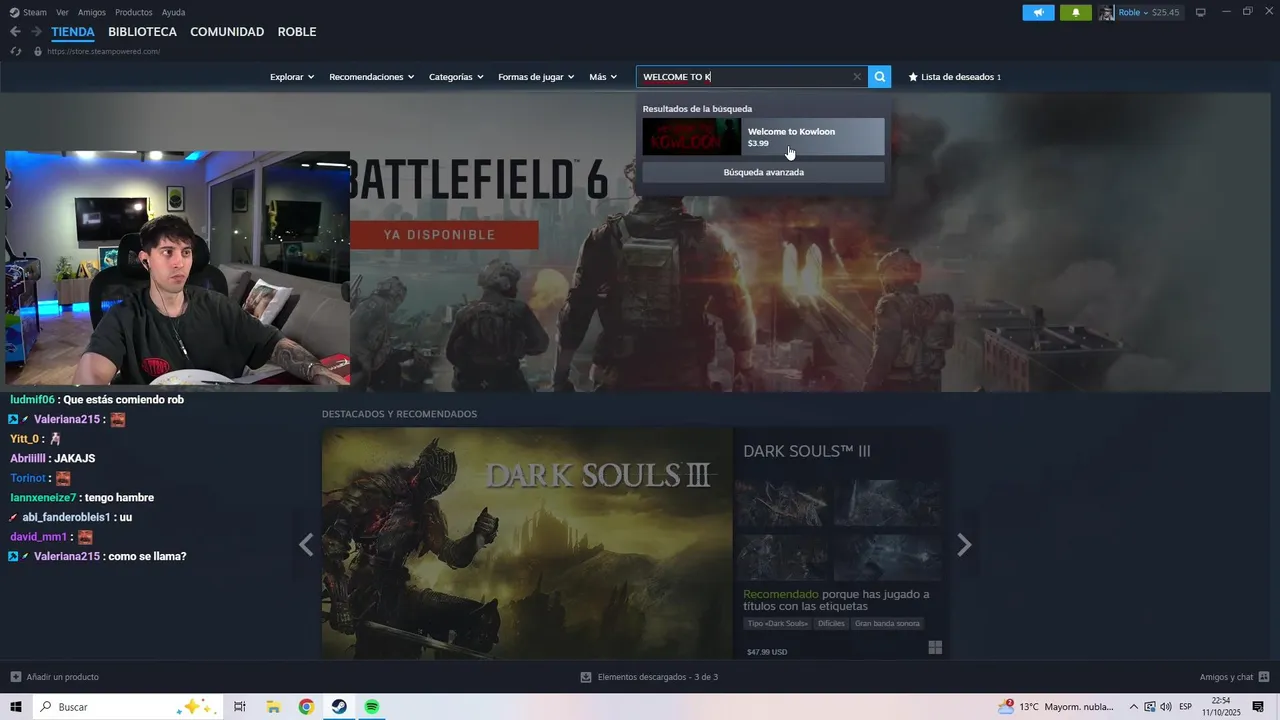
Task: Open the Ver menu
Action: pyautogui.click(x=62, y=12)
